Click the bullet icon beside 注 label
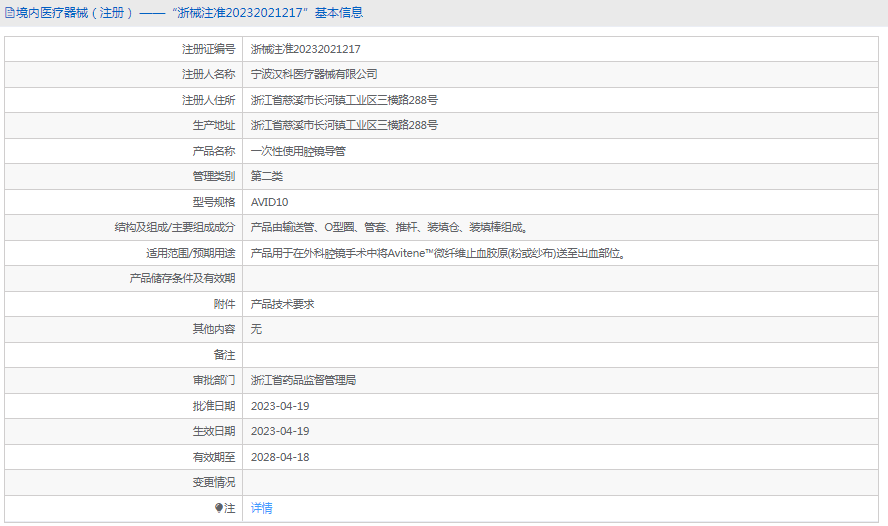The height and width of the screenshot is (526, 888). point(219,508)
